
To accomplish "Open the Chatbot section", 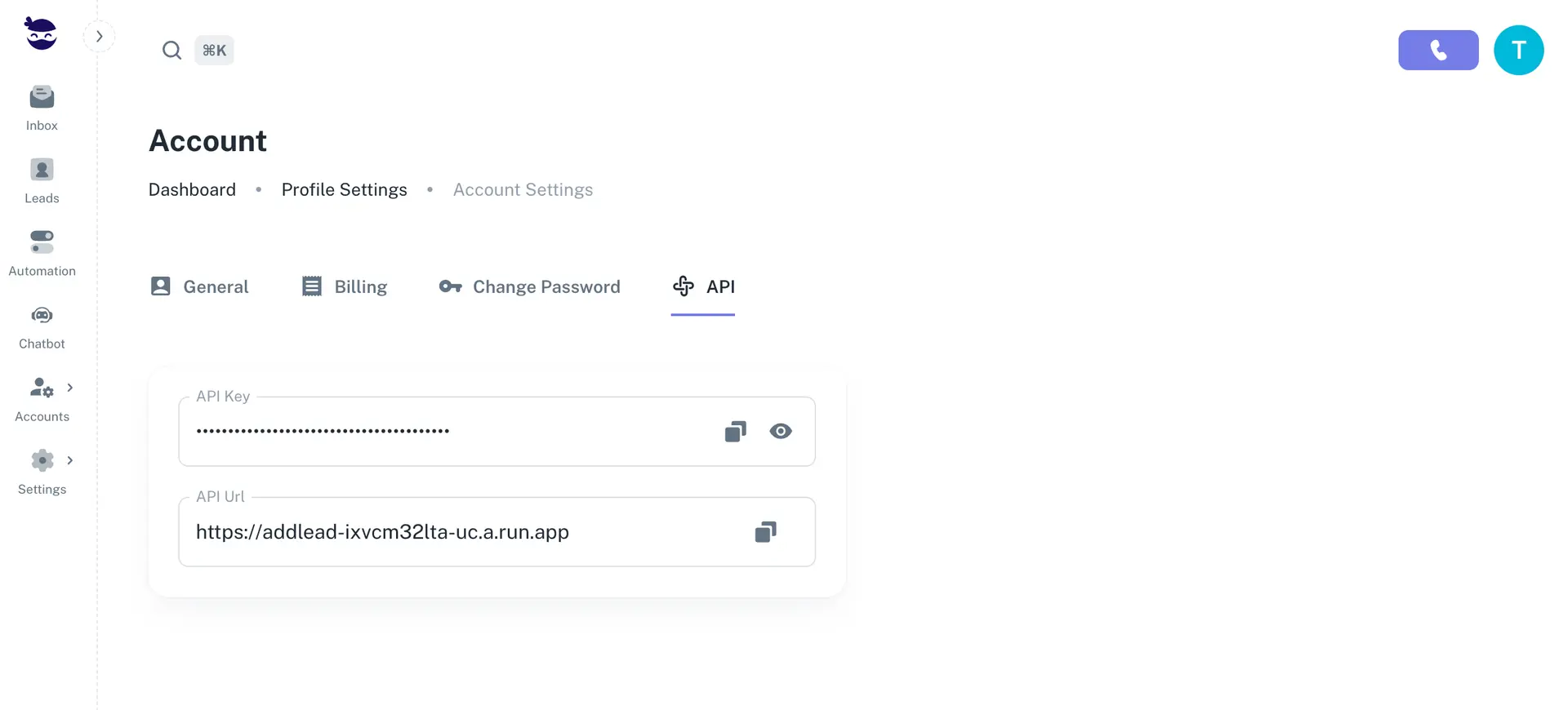I will [x=42, y=326].
